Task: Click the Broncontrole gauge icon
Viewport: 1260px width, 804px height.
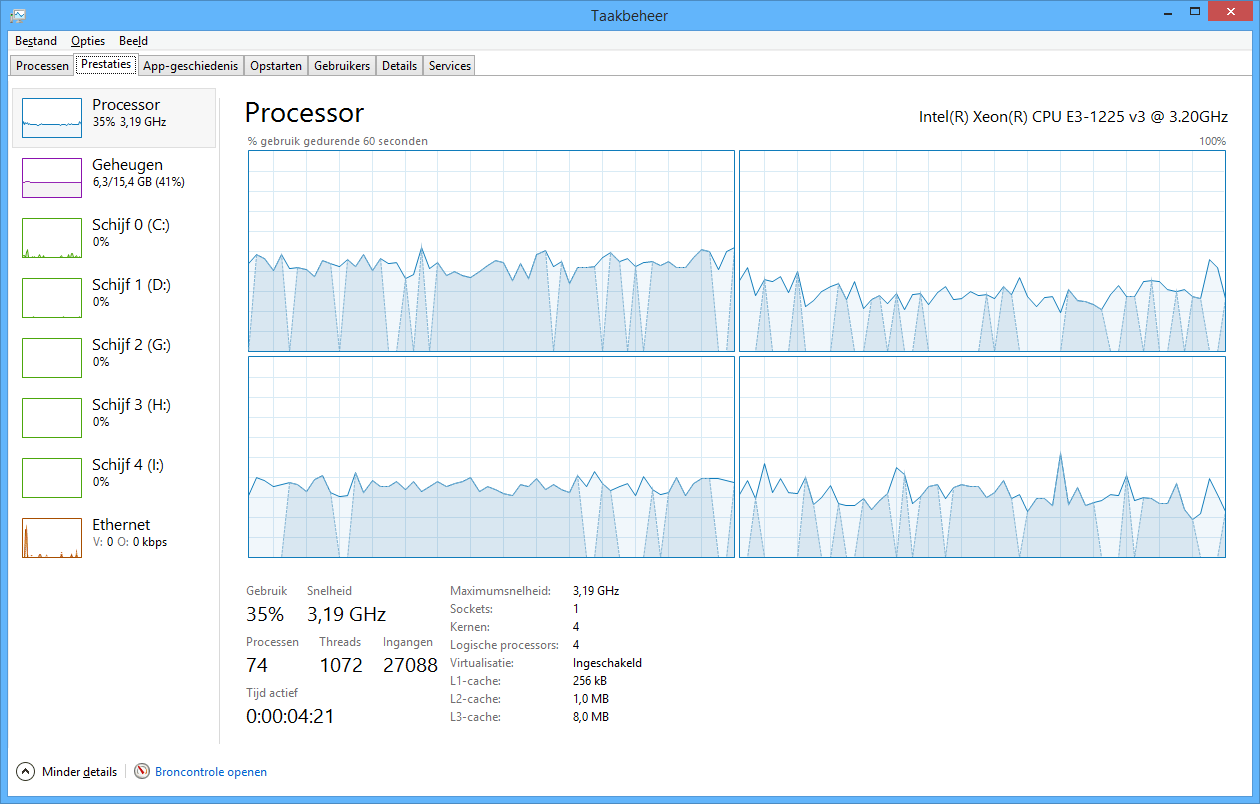Action: (x=142, y=772)
